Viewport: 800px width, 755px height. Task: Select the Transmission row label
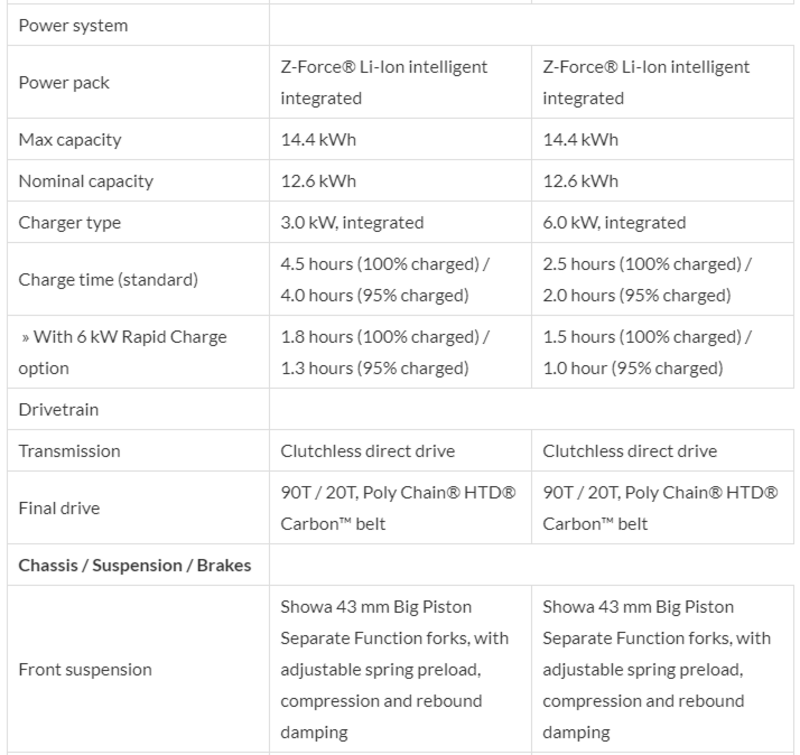69,451
